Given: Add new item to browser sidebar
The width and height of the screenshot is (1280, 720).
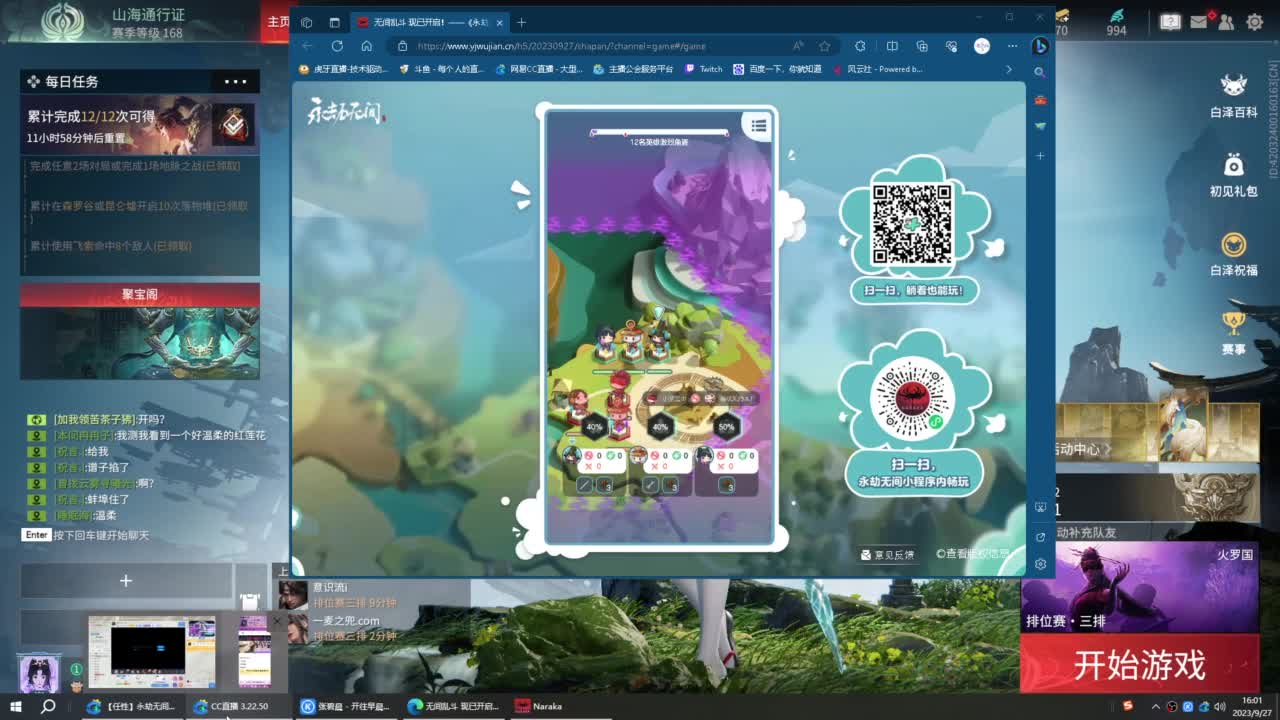Looking at the screenshot, I should [1040, 155].
